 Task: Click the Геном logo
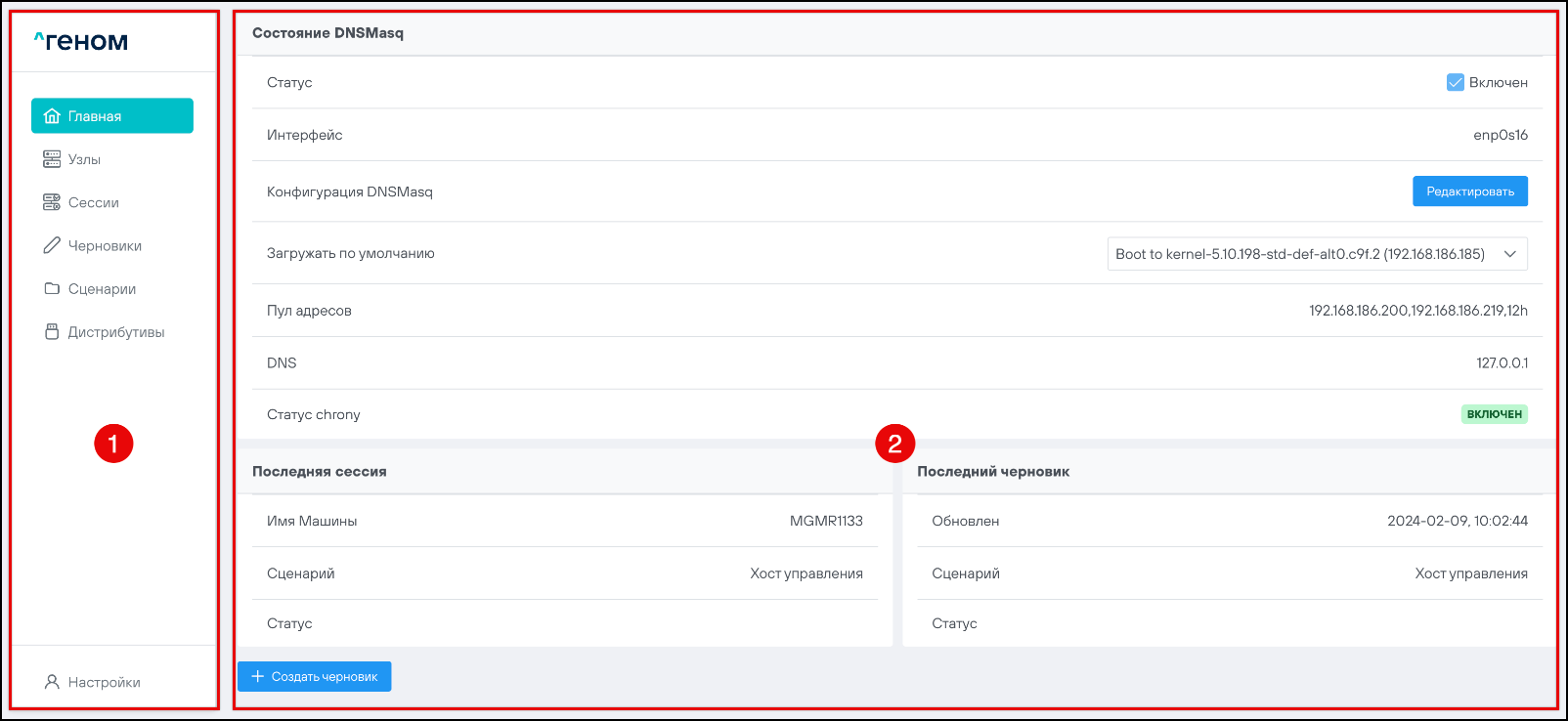(81, 41)
